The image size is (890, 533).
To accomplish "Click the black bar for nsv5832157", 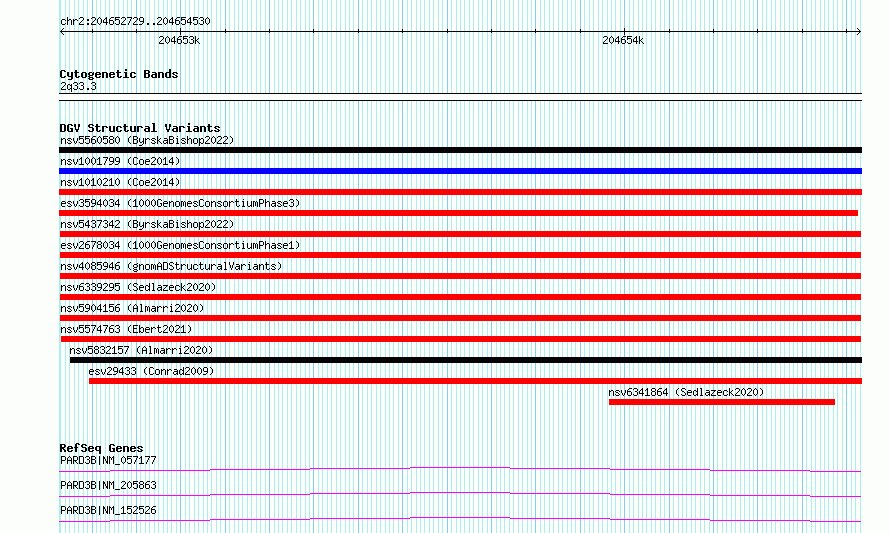I will coord(466,360).
